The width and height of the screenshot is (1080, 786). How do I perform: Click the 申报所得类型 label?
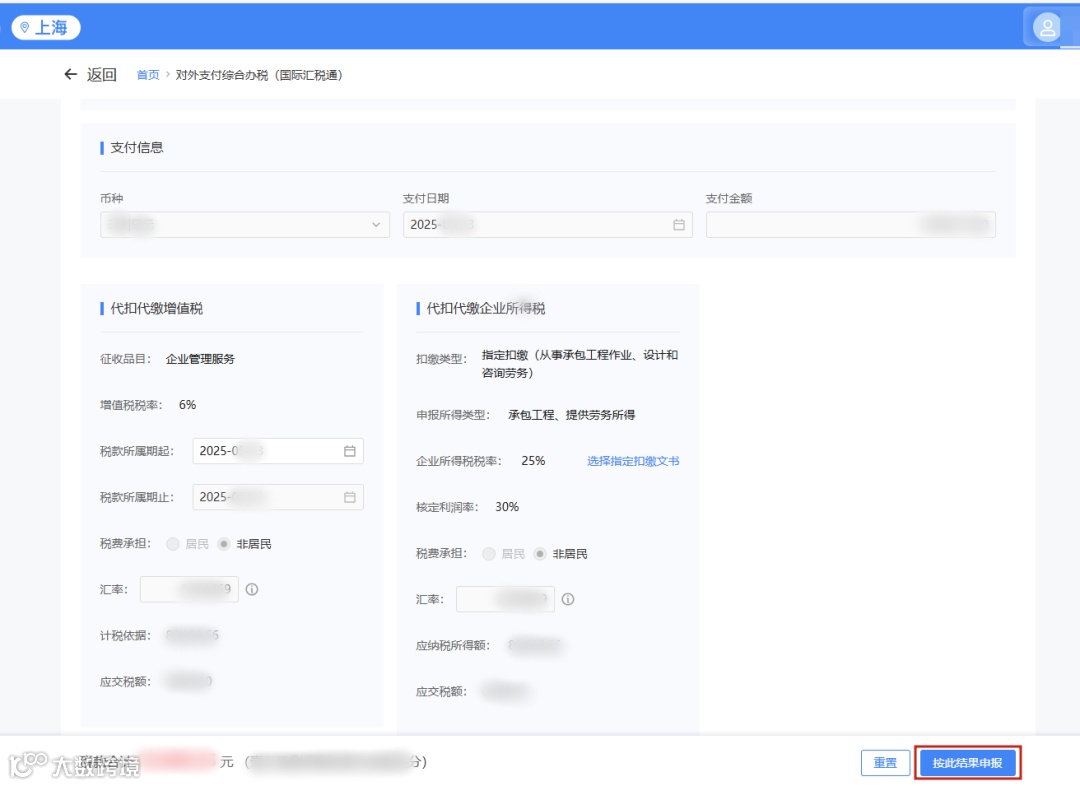tap(453, 415)
